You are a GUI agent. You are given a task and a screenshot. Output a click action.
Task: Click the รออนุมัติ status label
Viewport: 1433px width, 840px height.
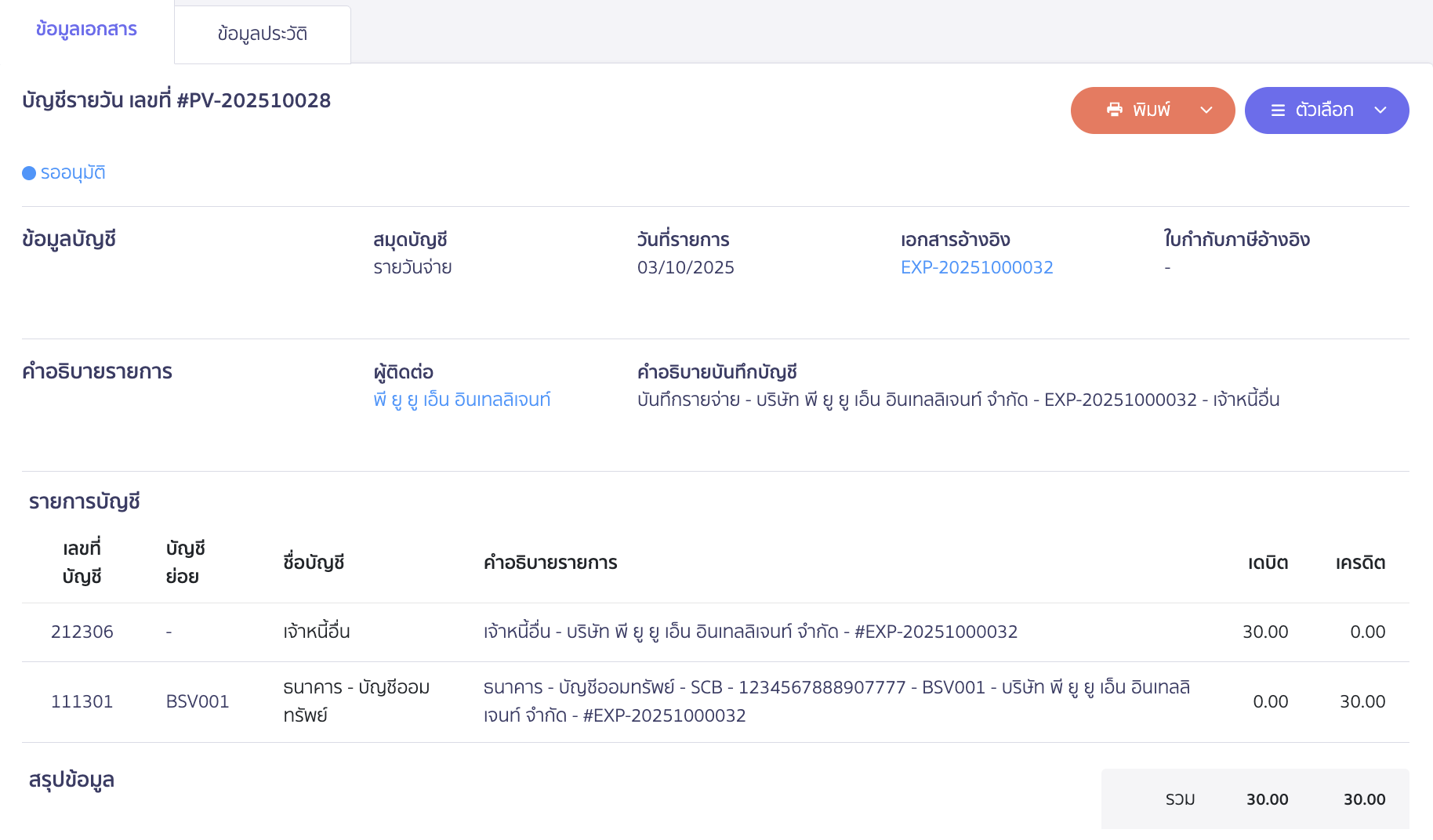(72, 172)
